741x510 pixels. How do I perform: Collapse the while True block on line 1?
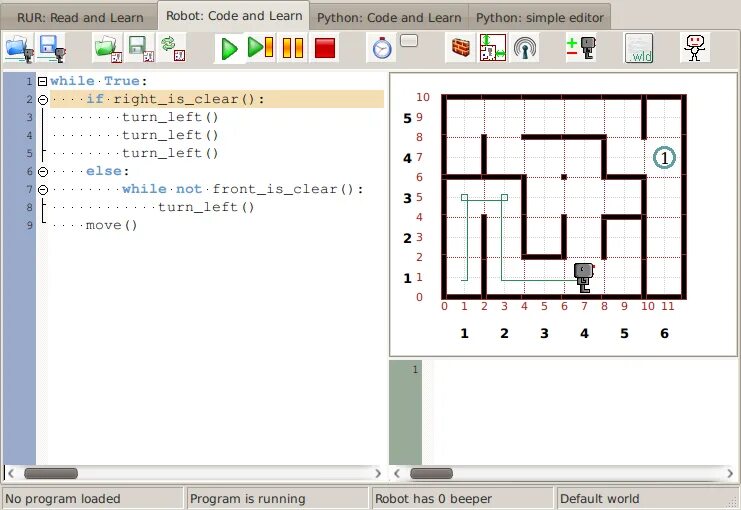pyautogui.click(x=42, y=81)
